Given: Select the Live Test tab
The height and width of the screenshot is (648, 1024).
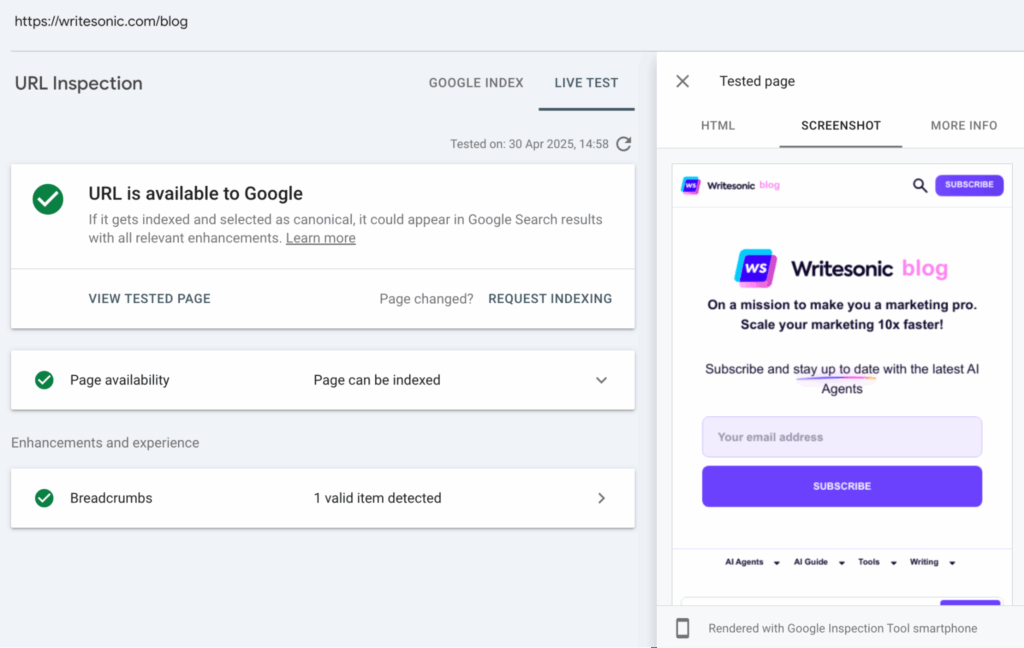Looking at the screenshot, I should 586,83.
